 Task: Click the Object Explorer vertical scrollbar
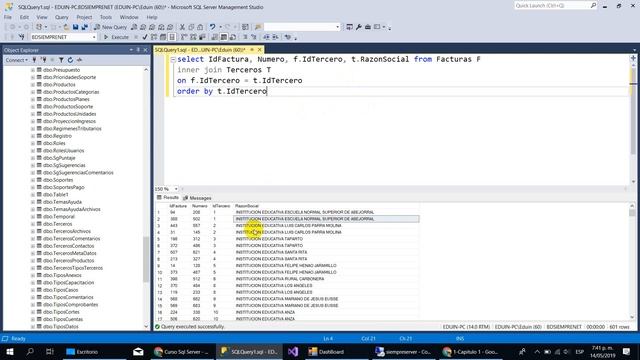[146, 198]
